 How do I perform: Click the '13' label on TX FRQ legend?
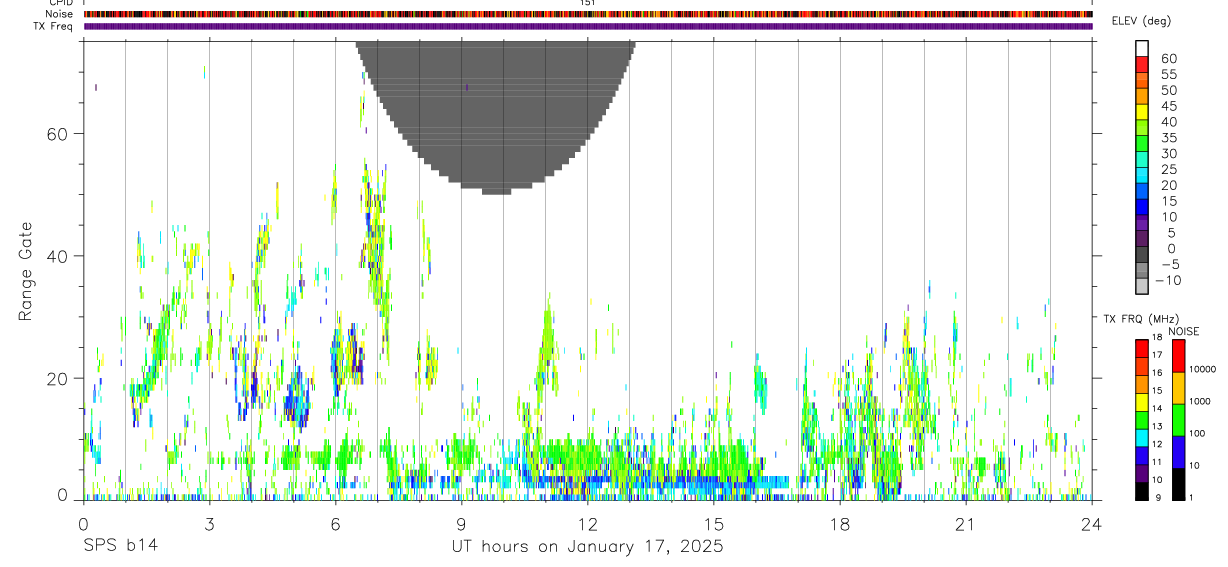(x=1156, y=427)
